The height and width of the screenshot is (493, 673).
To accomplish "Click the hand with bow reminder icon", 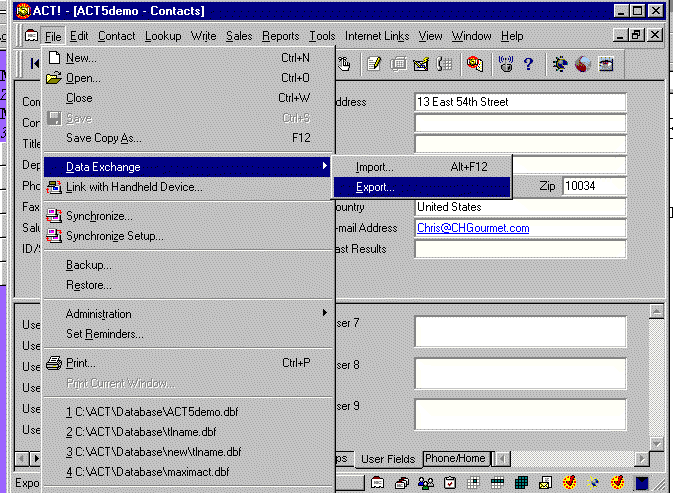I will tap(343, 64).
